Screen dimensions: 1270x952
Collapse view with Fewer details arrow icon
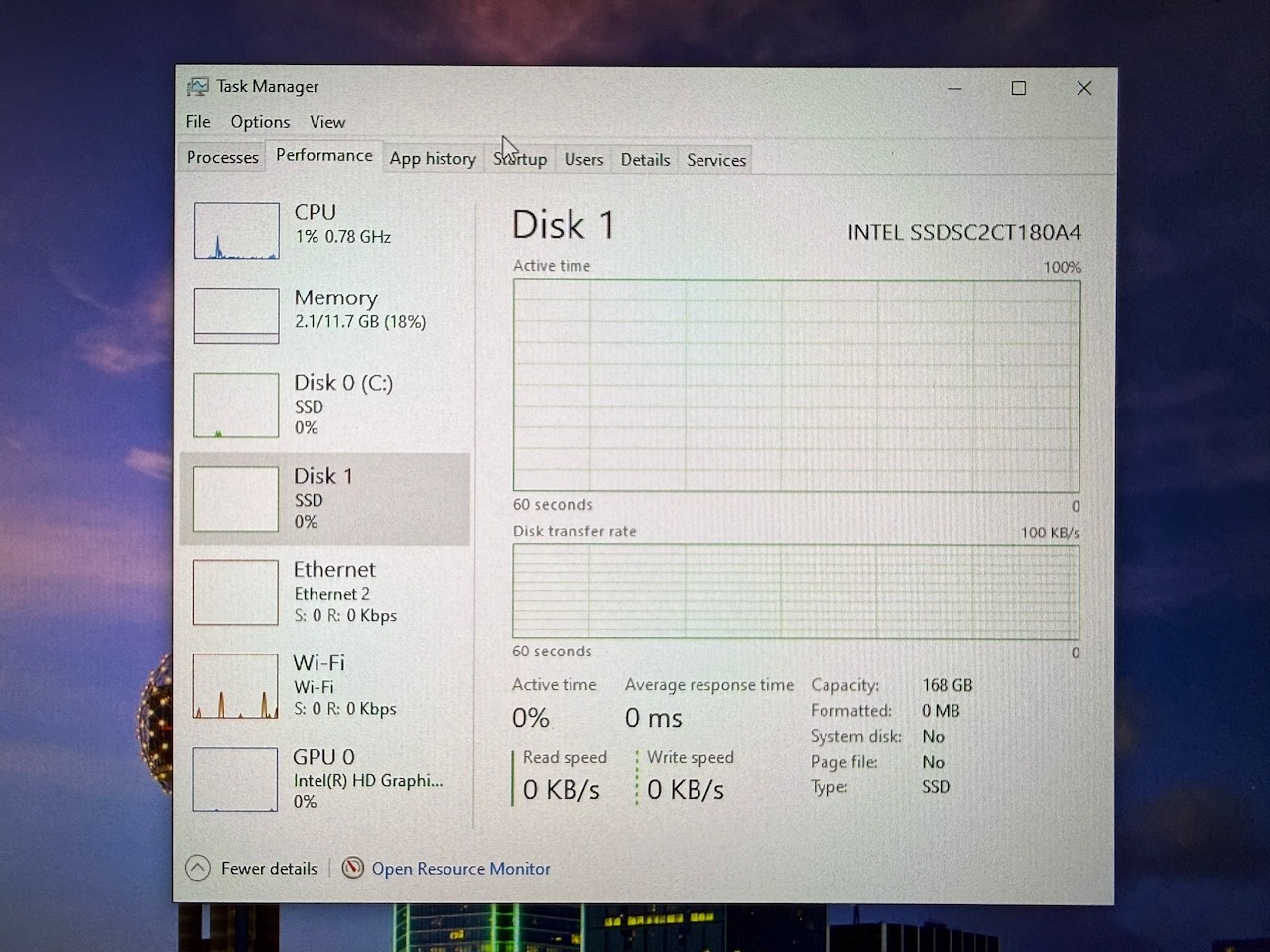tap(198, 869)
